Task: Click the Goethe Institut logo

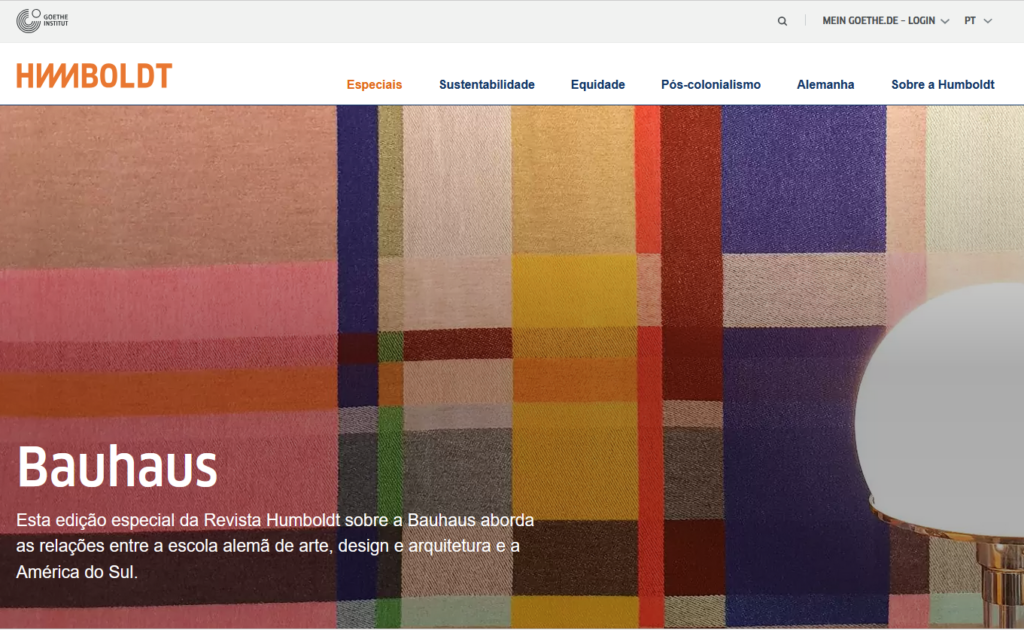Action: [42, 21]
